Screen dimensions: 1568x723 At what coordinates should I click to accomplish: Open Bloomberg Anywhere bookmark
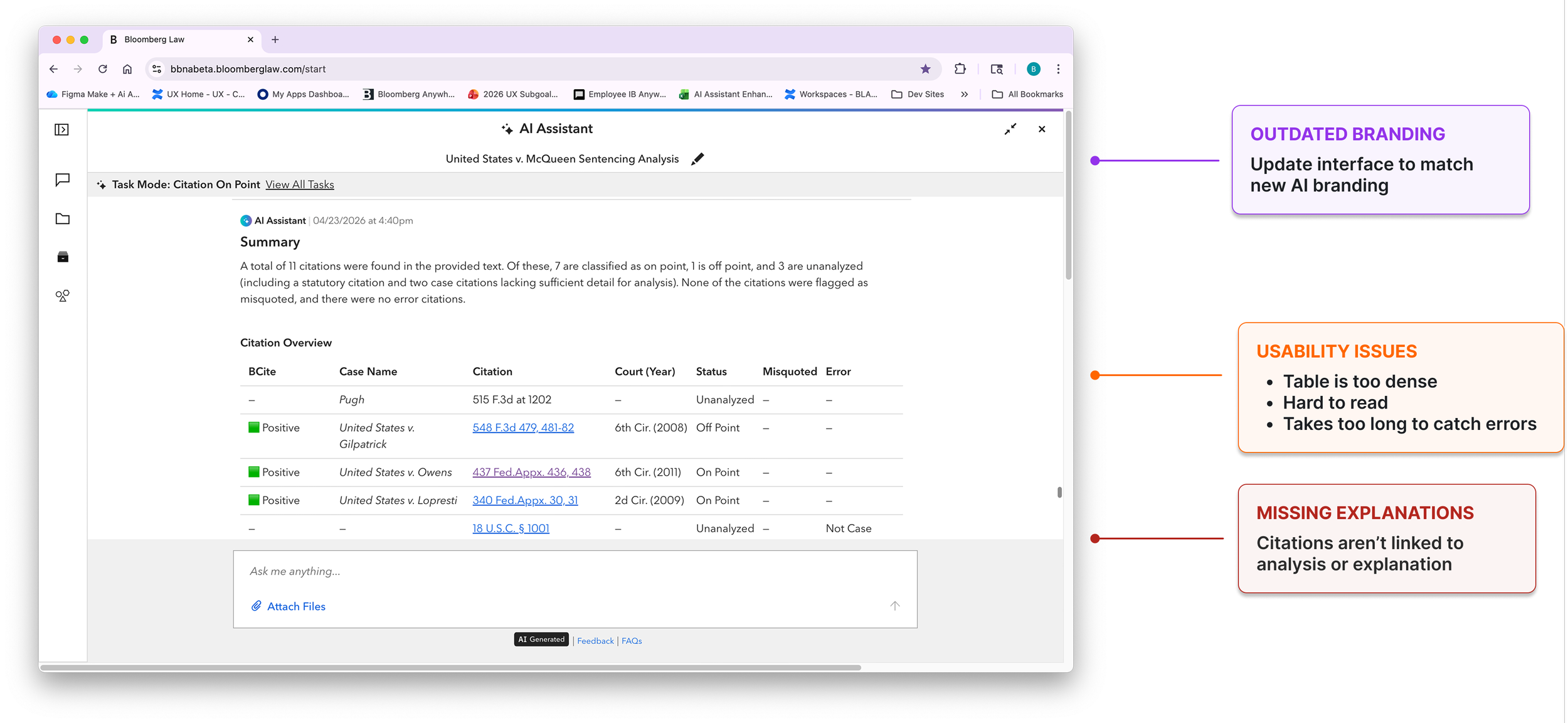(x=409, y=94)
